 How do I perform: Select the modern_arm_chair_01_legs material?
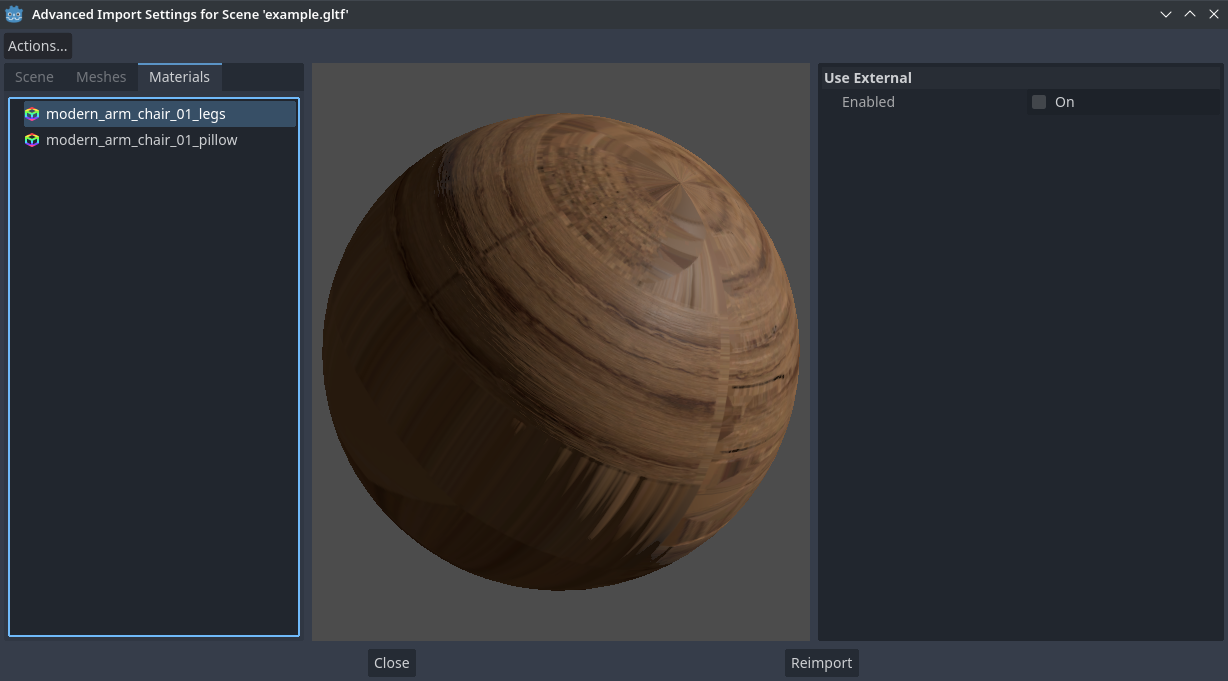137,114
